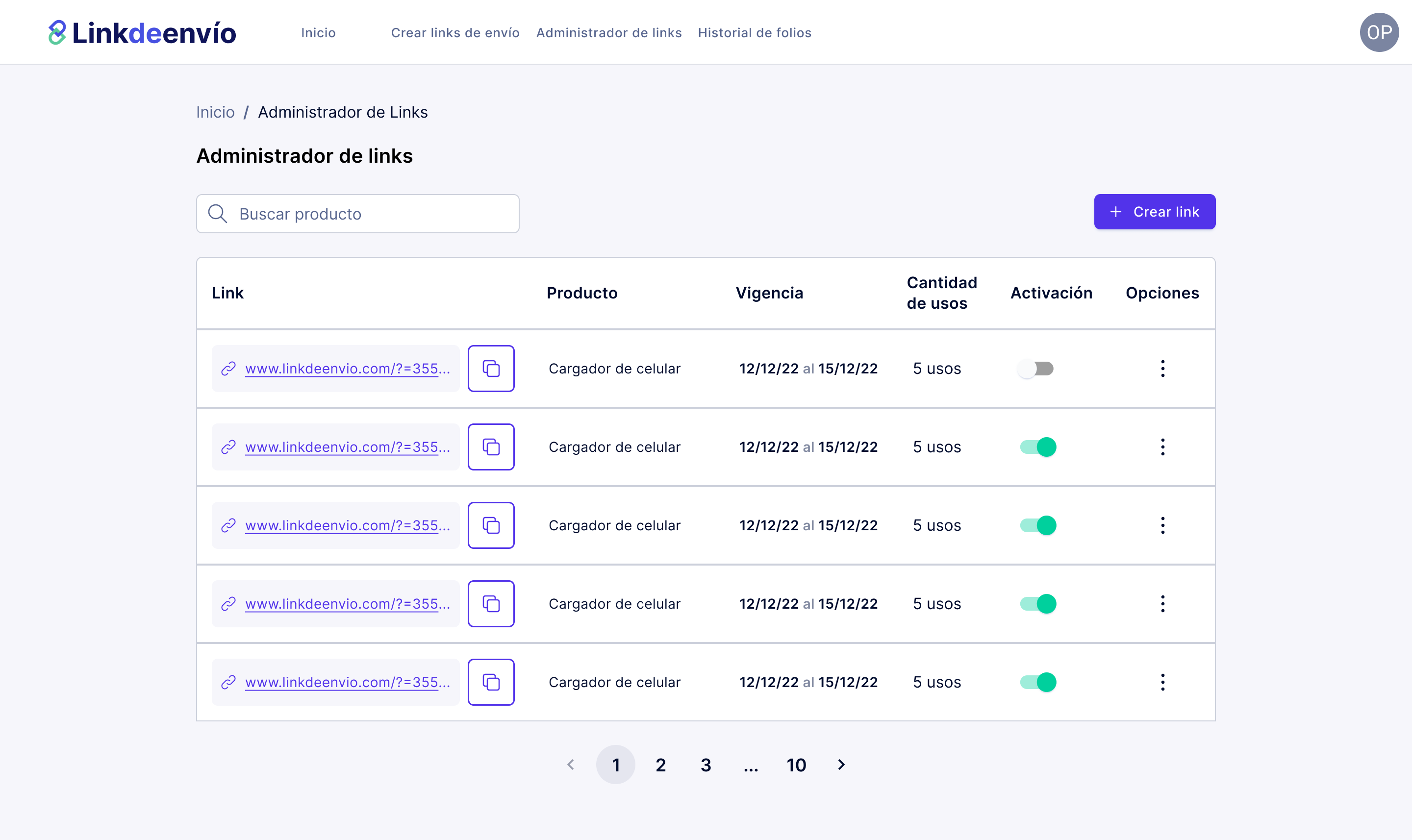The height and width of the screenshot is (840, 1412).
Task: Open the fourth row's linkdeenvio URL
Action: tap(347, 604)
